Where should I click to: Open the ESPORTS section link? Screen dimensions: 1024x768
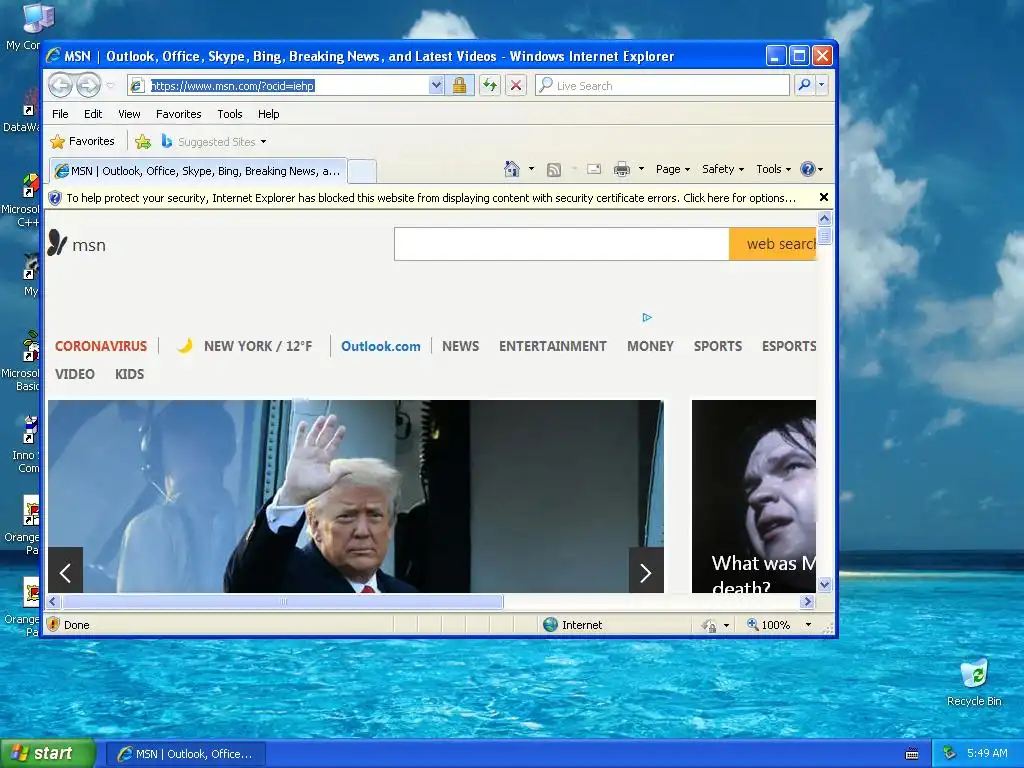(789, 346)
